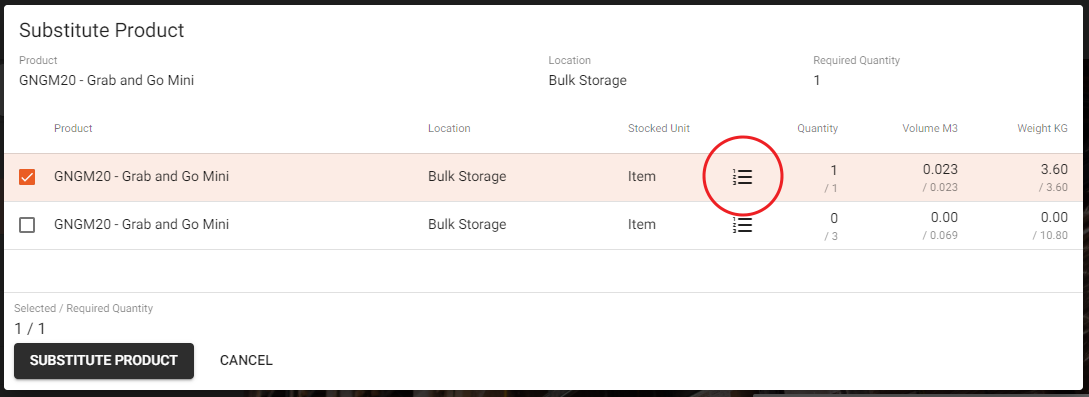The image size is (1089, 397).
Task: Select the Location column header
Action: [449, 128]
